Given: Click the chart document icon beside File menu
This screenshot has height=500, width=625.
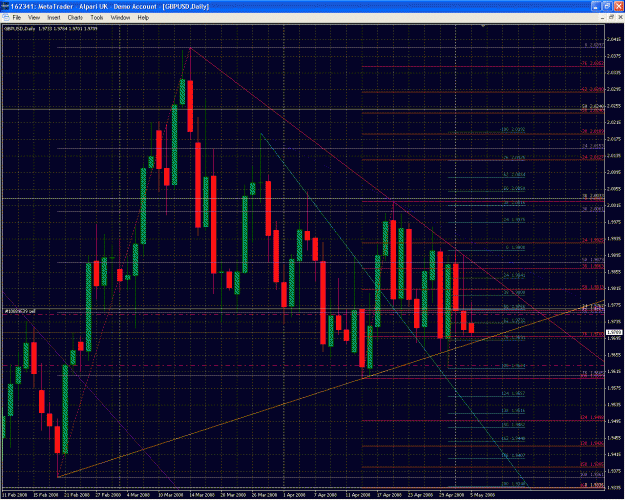Looking at the screenshot, I should (5, 18).
